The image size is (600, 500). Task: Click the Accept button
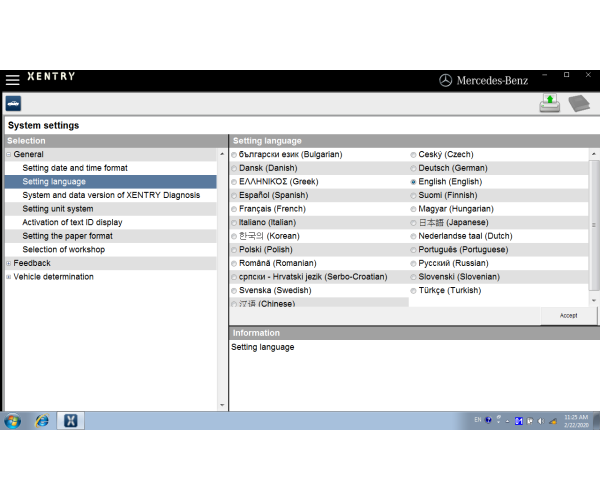point(569,316)
